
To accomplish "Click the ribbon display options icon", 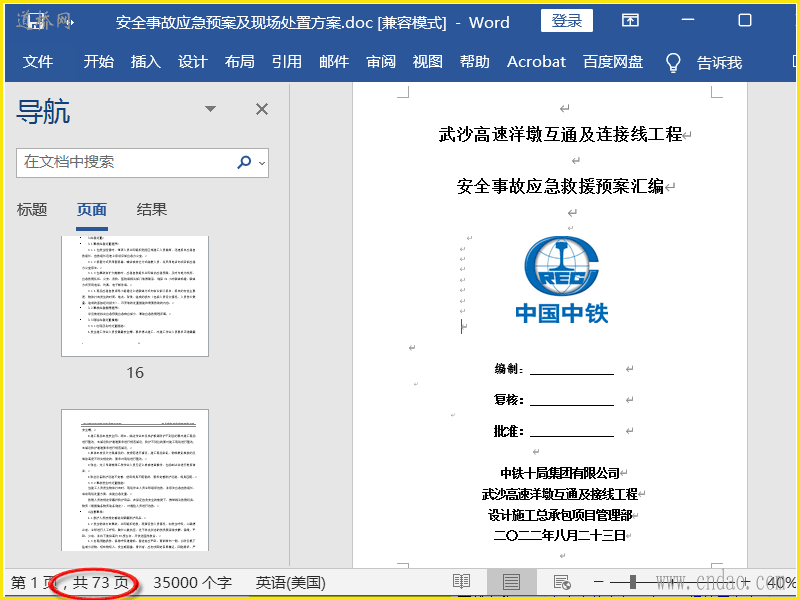I will (x=631, y=20).
